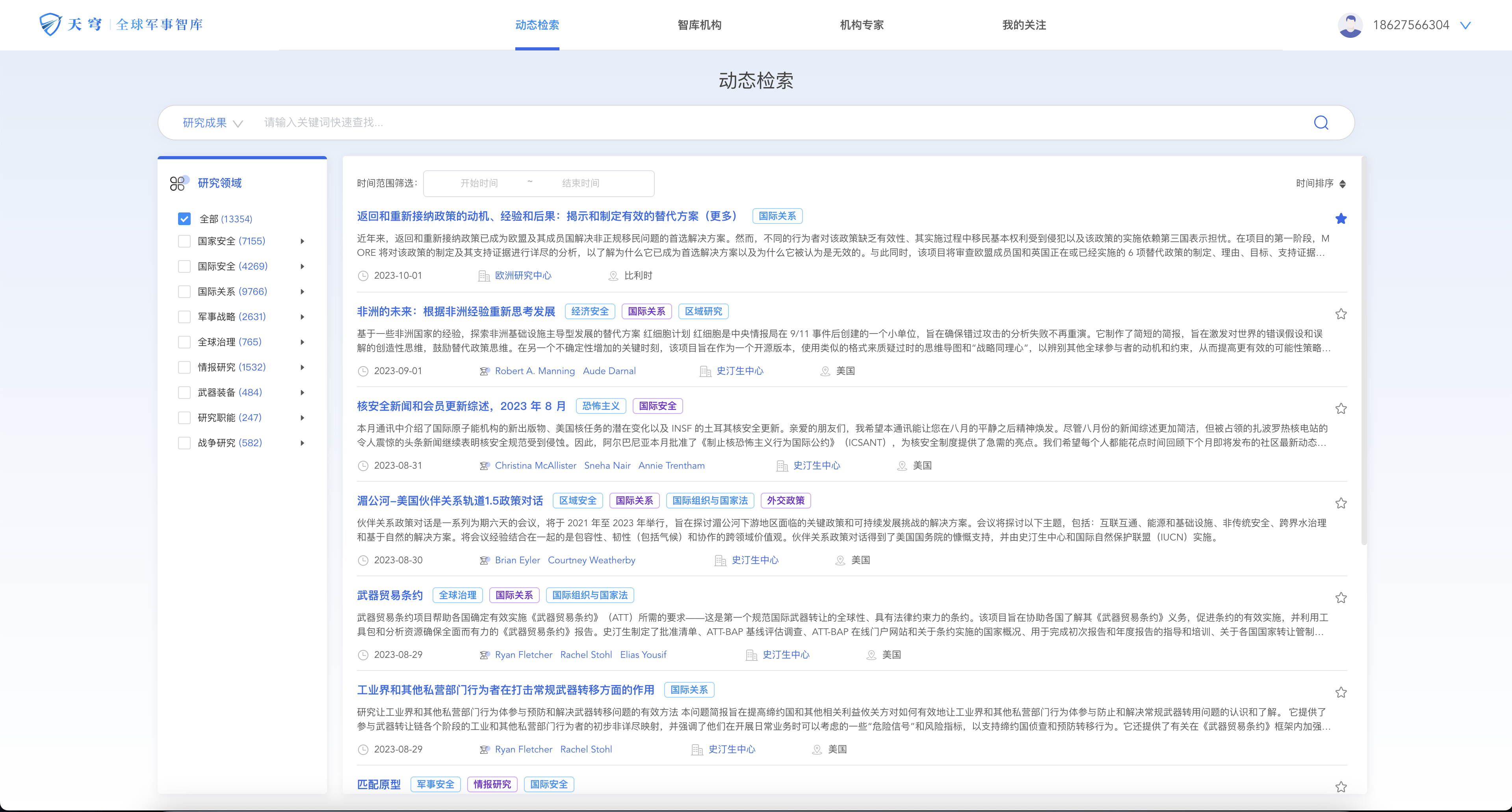Viewport: 1512px width, 812px height.
Task: Click location pin on 工业界 article row
Action: click(817, 749)
